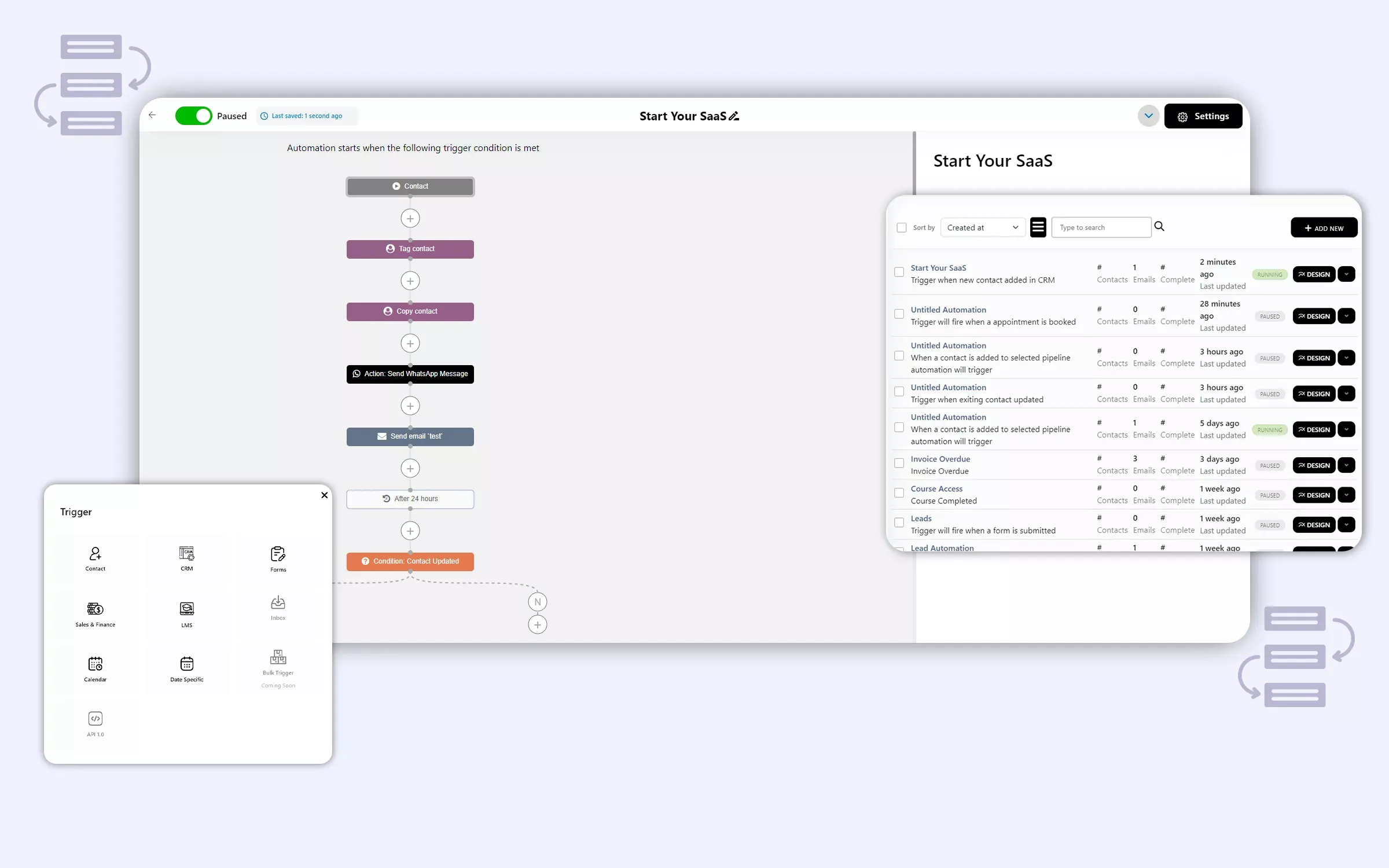Select the Send WhatsApp Message action node
The image size is (1389, 868).
click(x=410, y=374)
